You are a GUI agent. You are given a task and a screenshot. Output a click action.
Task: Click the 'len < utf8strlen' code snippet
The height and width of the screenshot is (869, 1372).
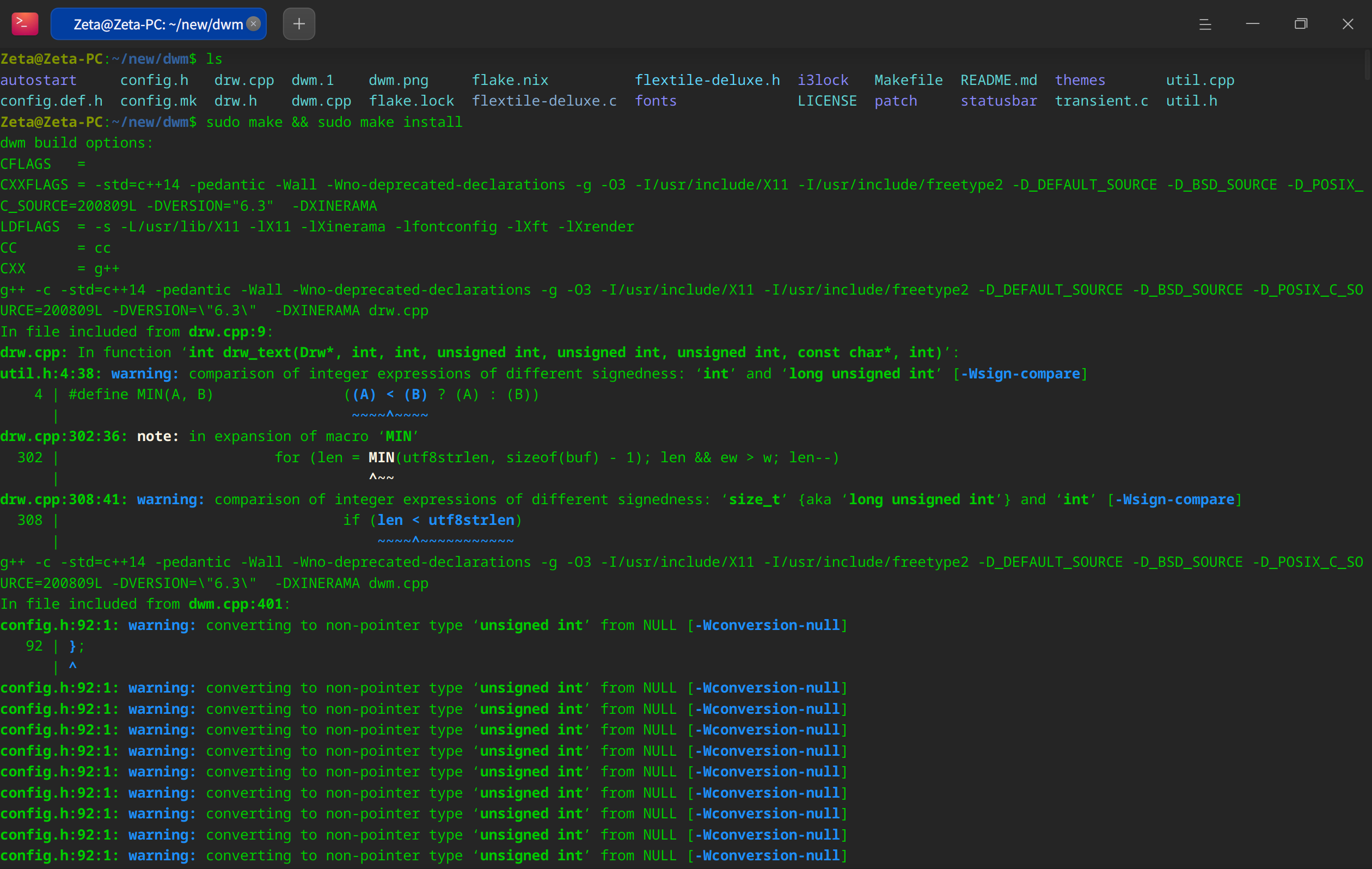point(445,519)
